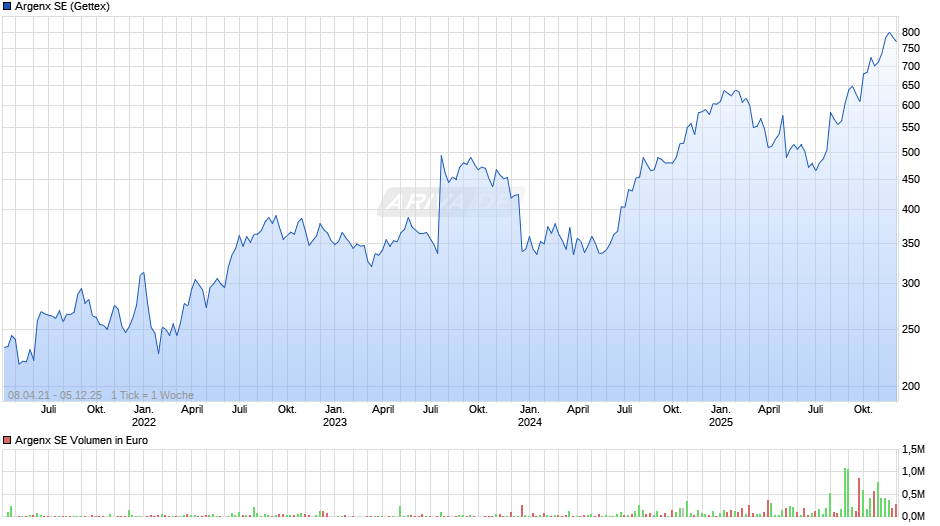The width and height of the screenshot is (940, 526).
Task: Click the date range 08.04.21 - 05.12.25
Action: [55, 395]
